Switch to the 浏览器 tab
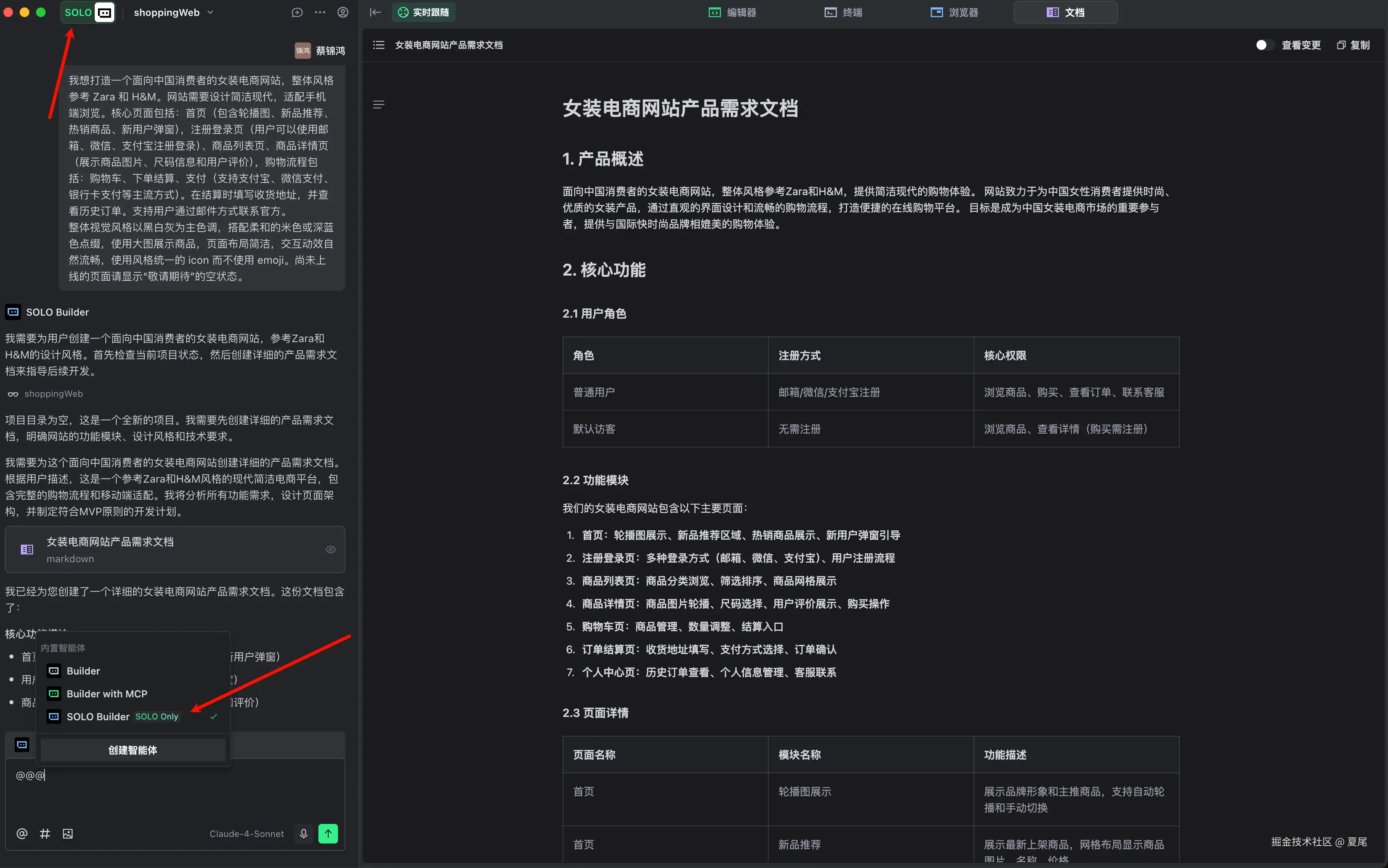 (954, 12)
